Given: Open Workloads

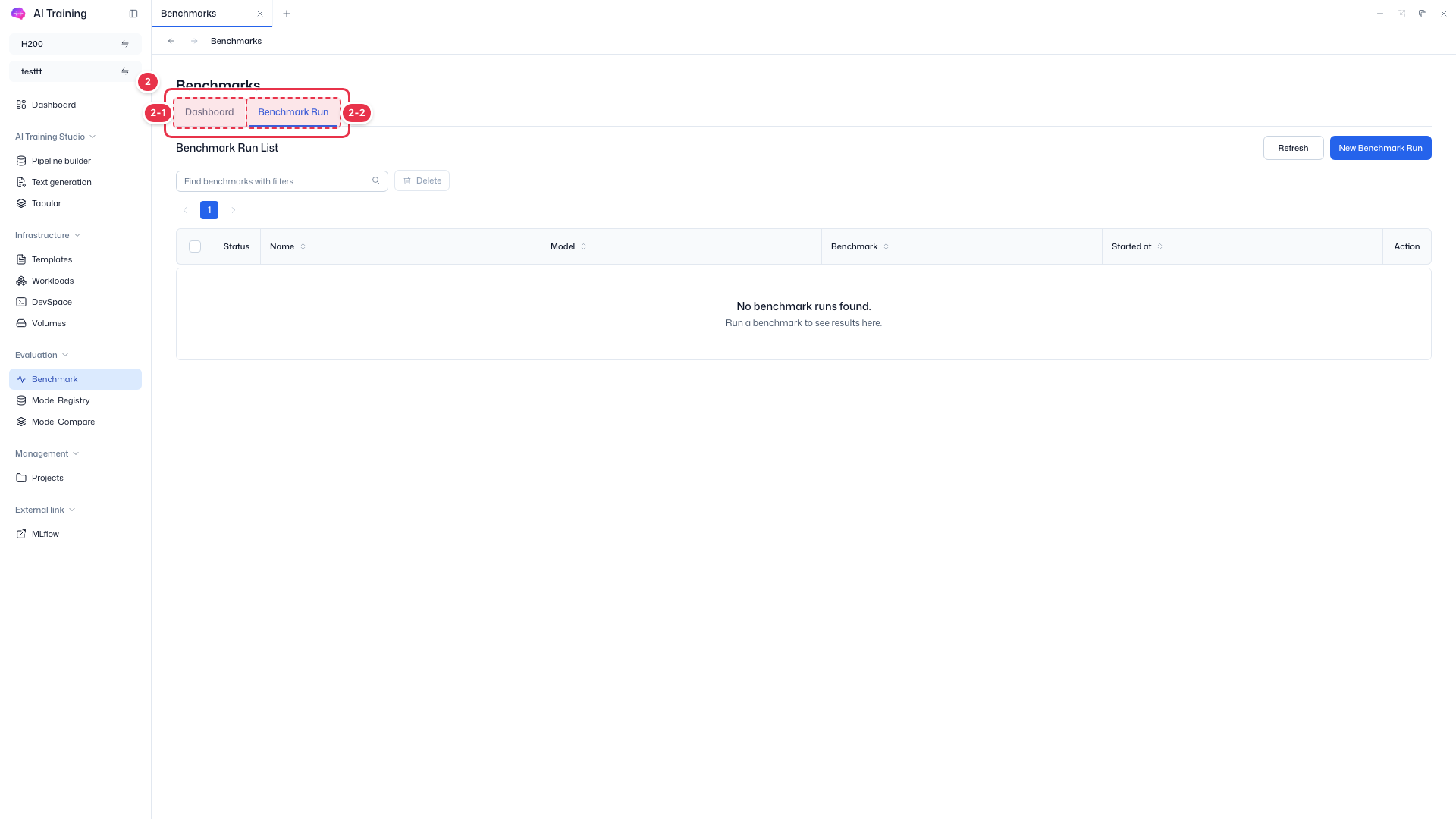Looking at the screenshot, I should pos(75,281).
